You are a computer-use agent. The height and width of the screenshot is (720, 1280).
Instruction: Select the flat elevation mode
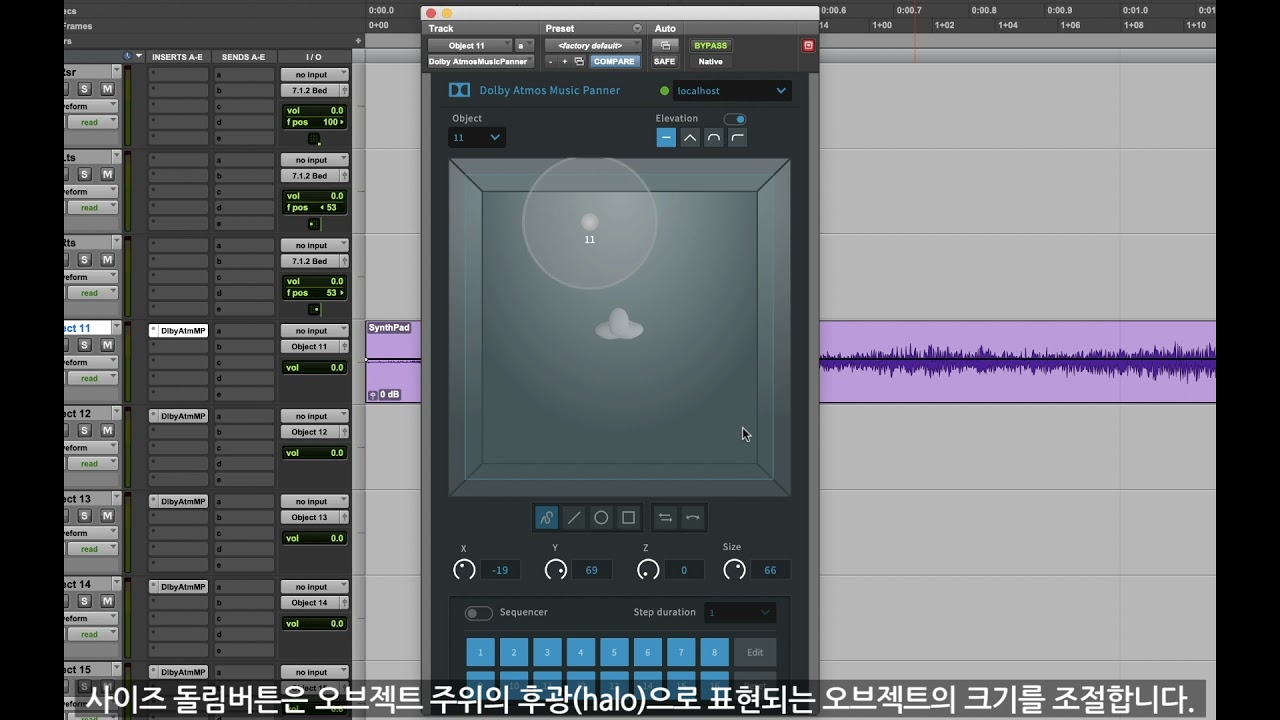[666, 138]
